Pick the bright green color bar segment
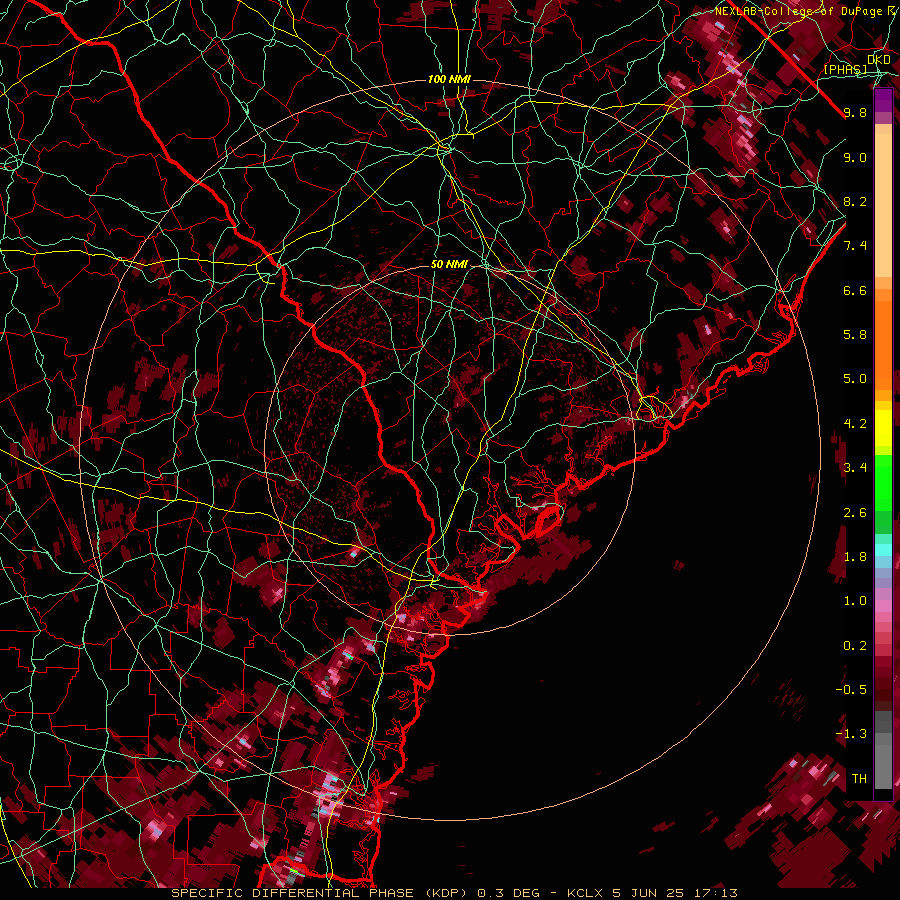The width and height of the screenshot is (900, 900). point(883,483)
